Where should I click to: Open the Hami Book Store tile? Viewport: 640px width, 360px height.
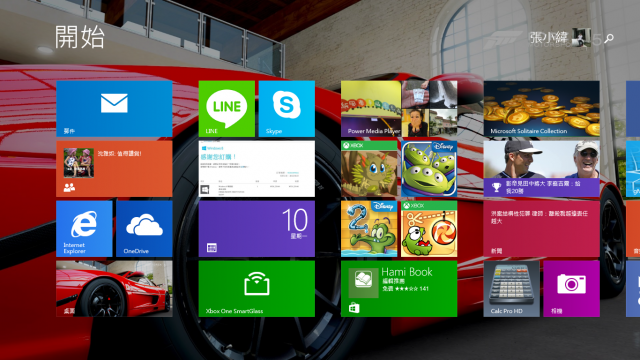399,289
